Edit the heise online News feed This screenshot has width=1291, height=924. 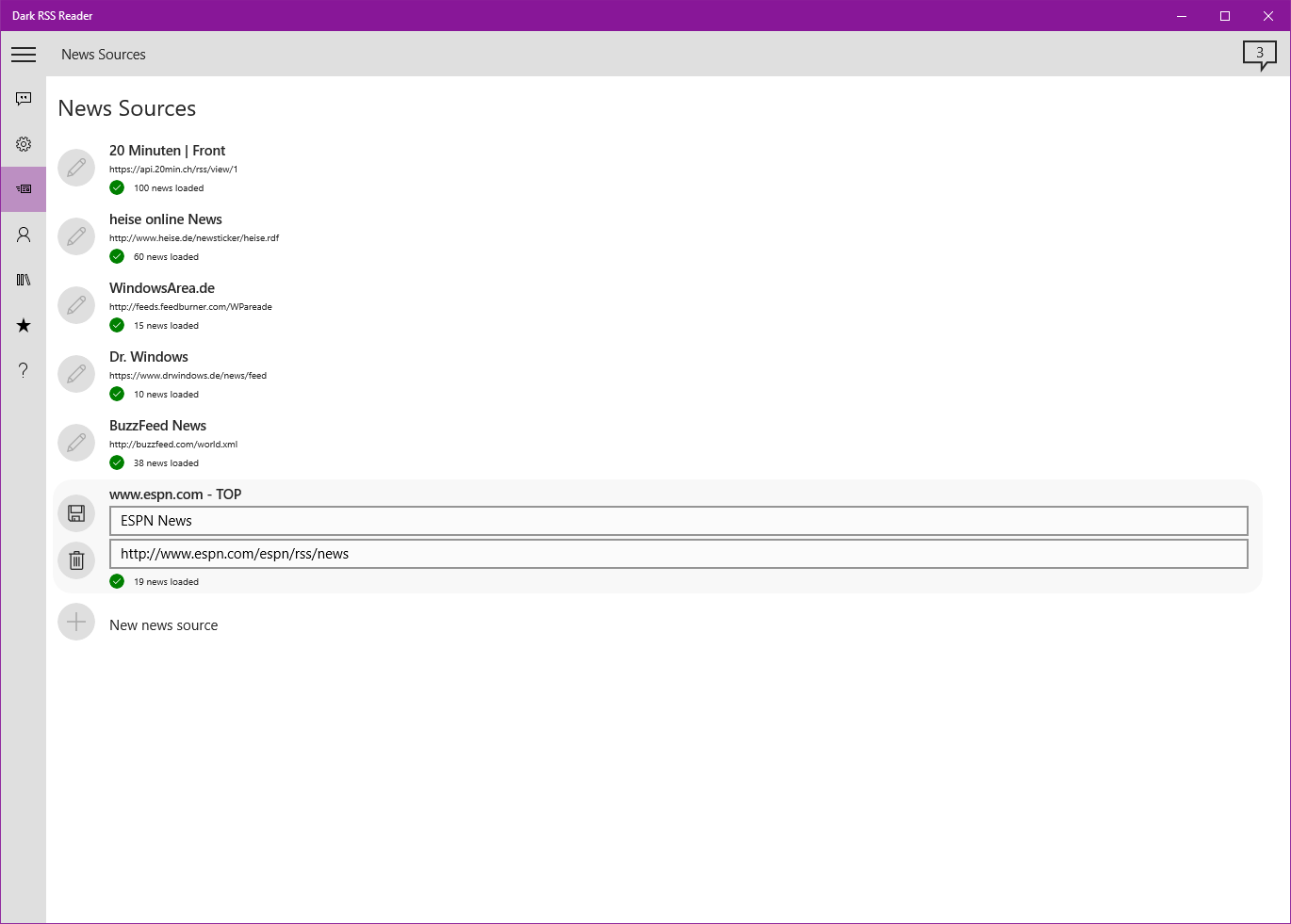coord(76,235)
